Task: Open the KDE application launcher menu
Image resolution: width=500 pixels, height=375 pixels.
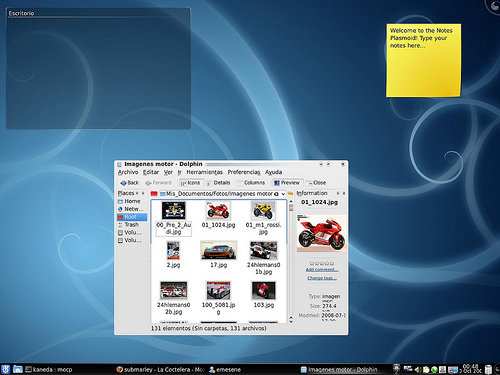Action: (x=6, y=369)
